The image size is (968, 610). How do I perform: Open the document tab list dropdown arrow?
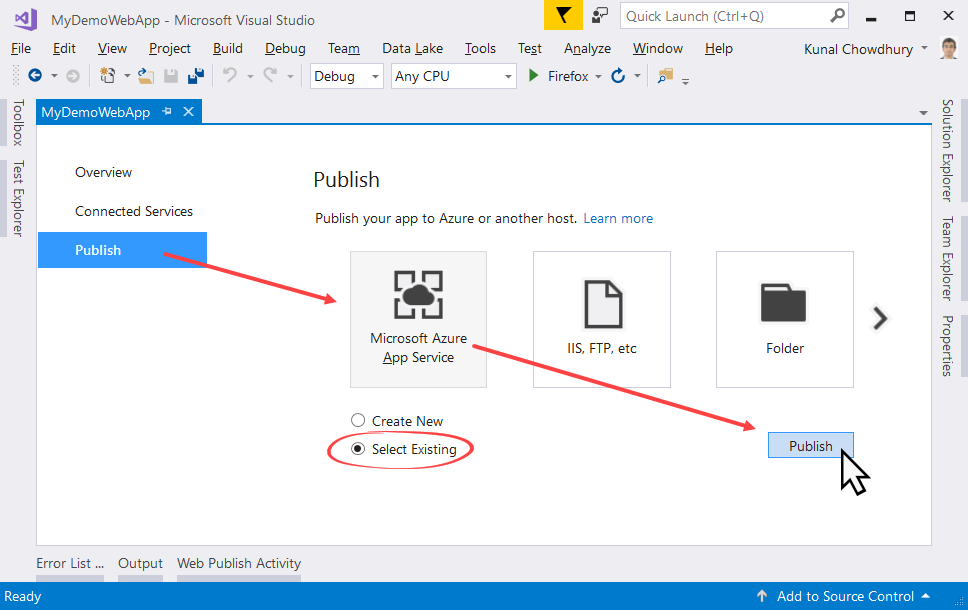[924, 113]
